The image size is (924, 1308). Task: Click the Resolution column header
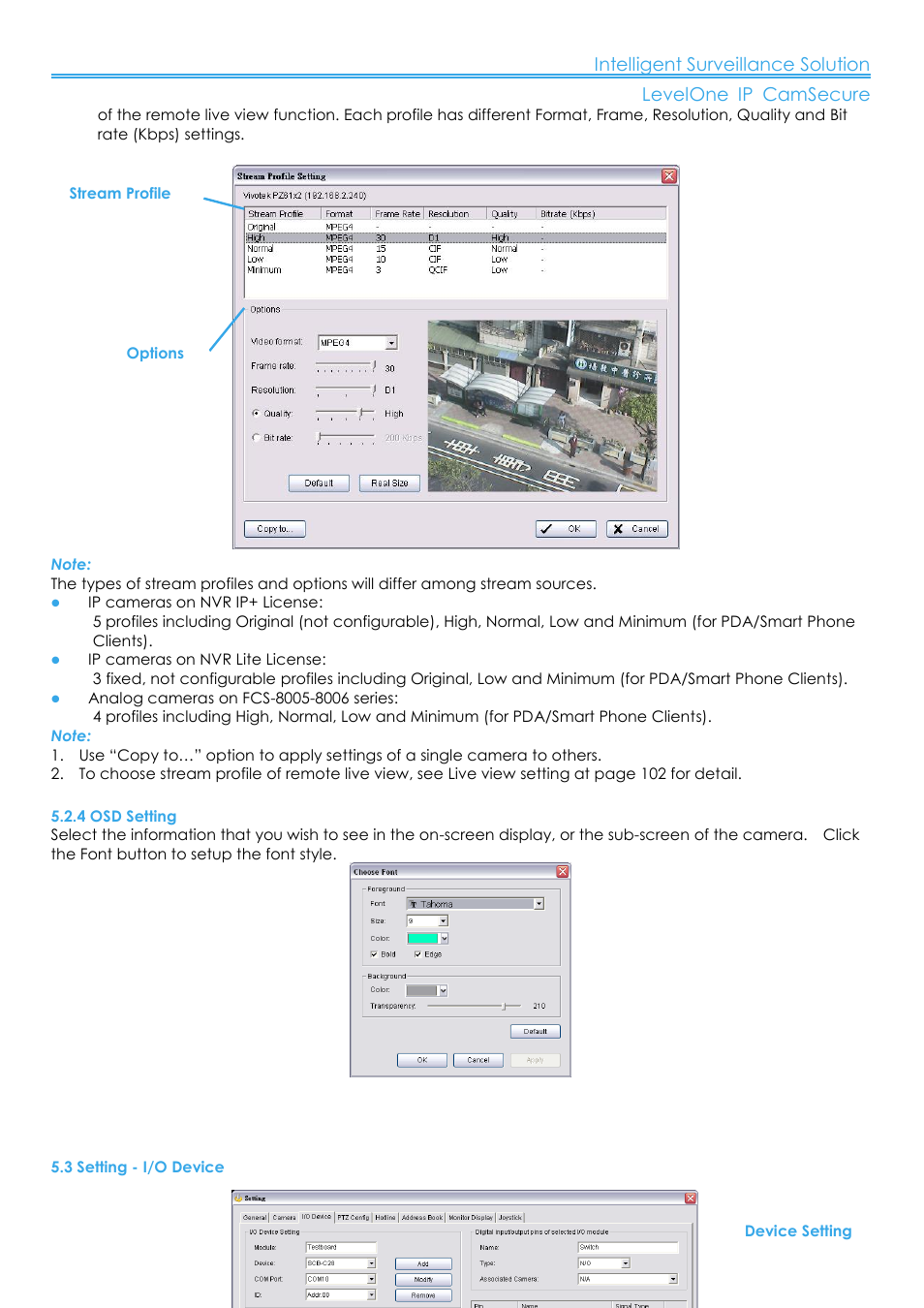coord(455,214)
